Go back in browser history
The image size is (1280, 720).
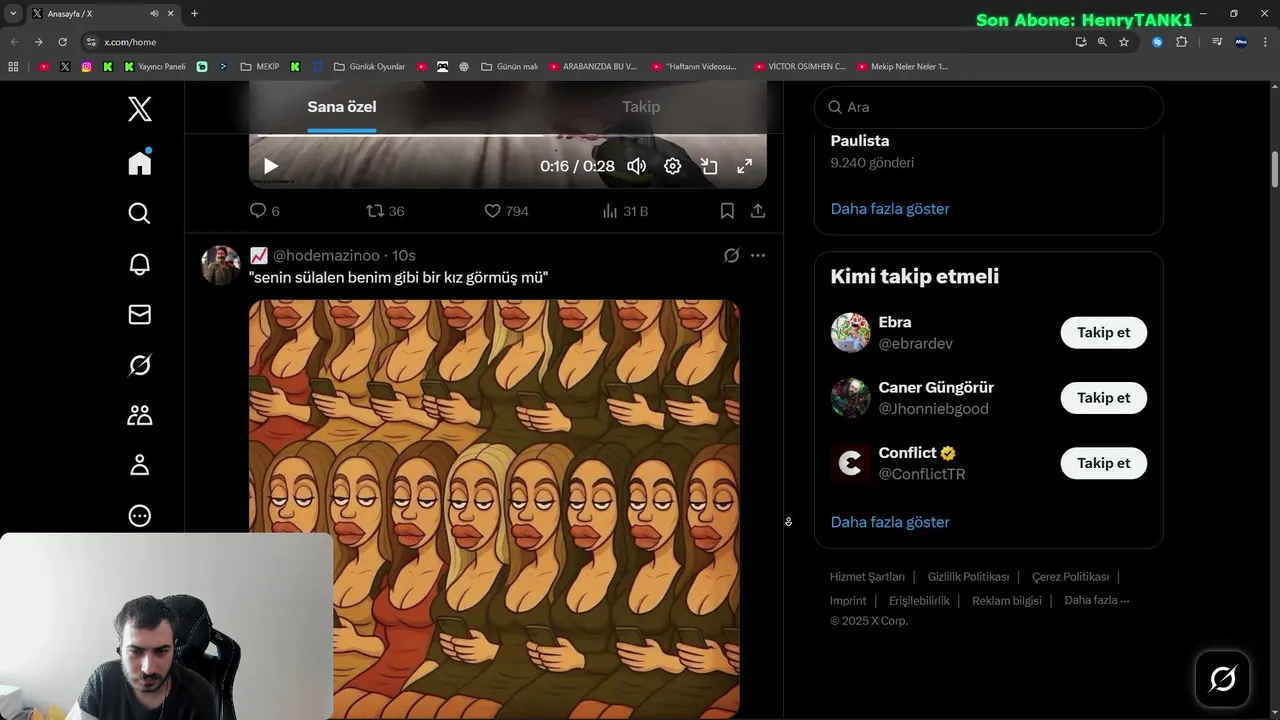[14, 42]
